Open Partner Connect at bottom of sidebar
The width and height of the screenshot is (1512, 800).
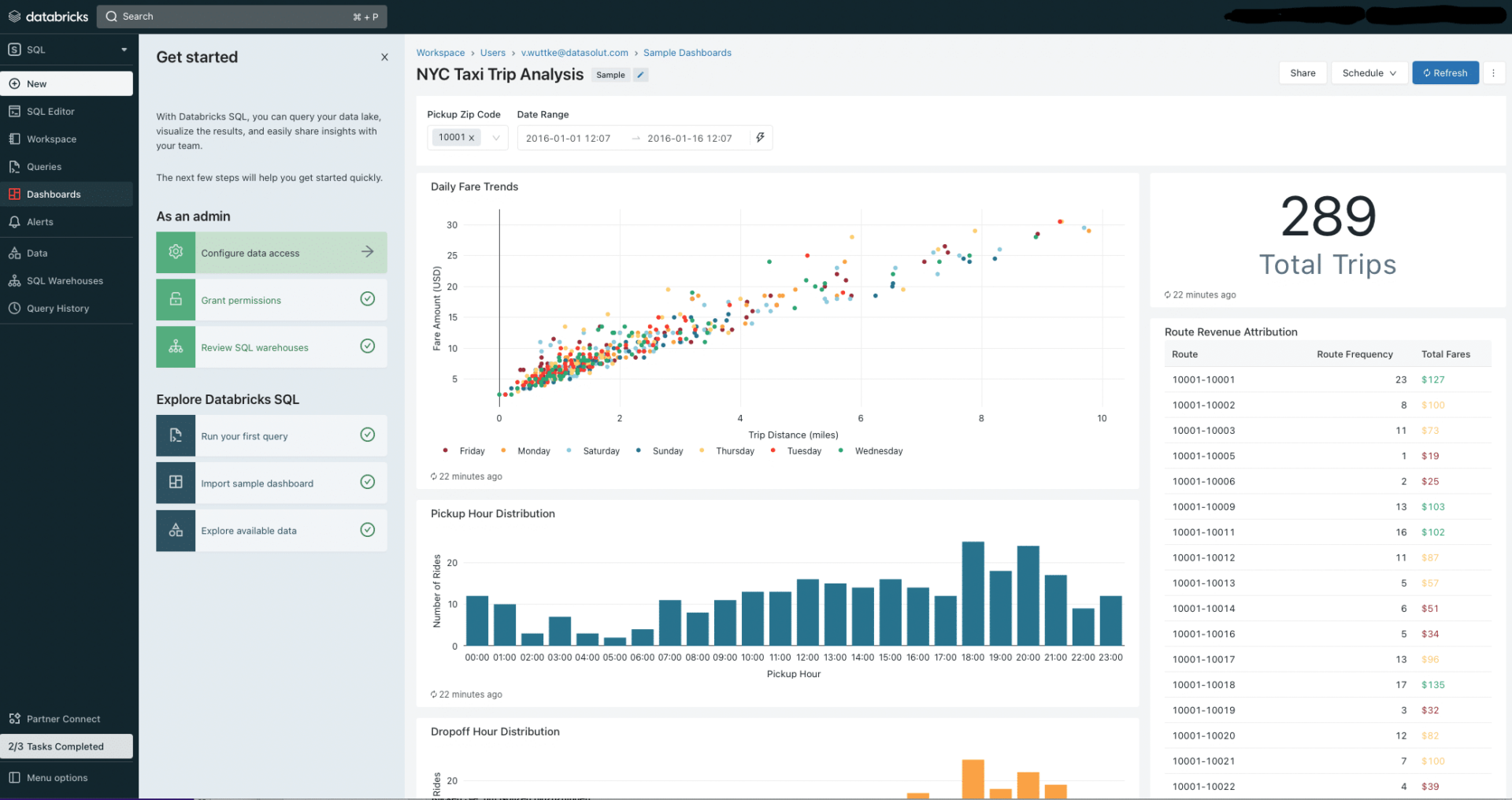63,718
